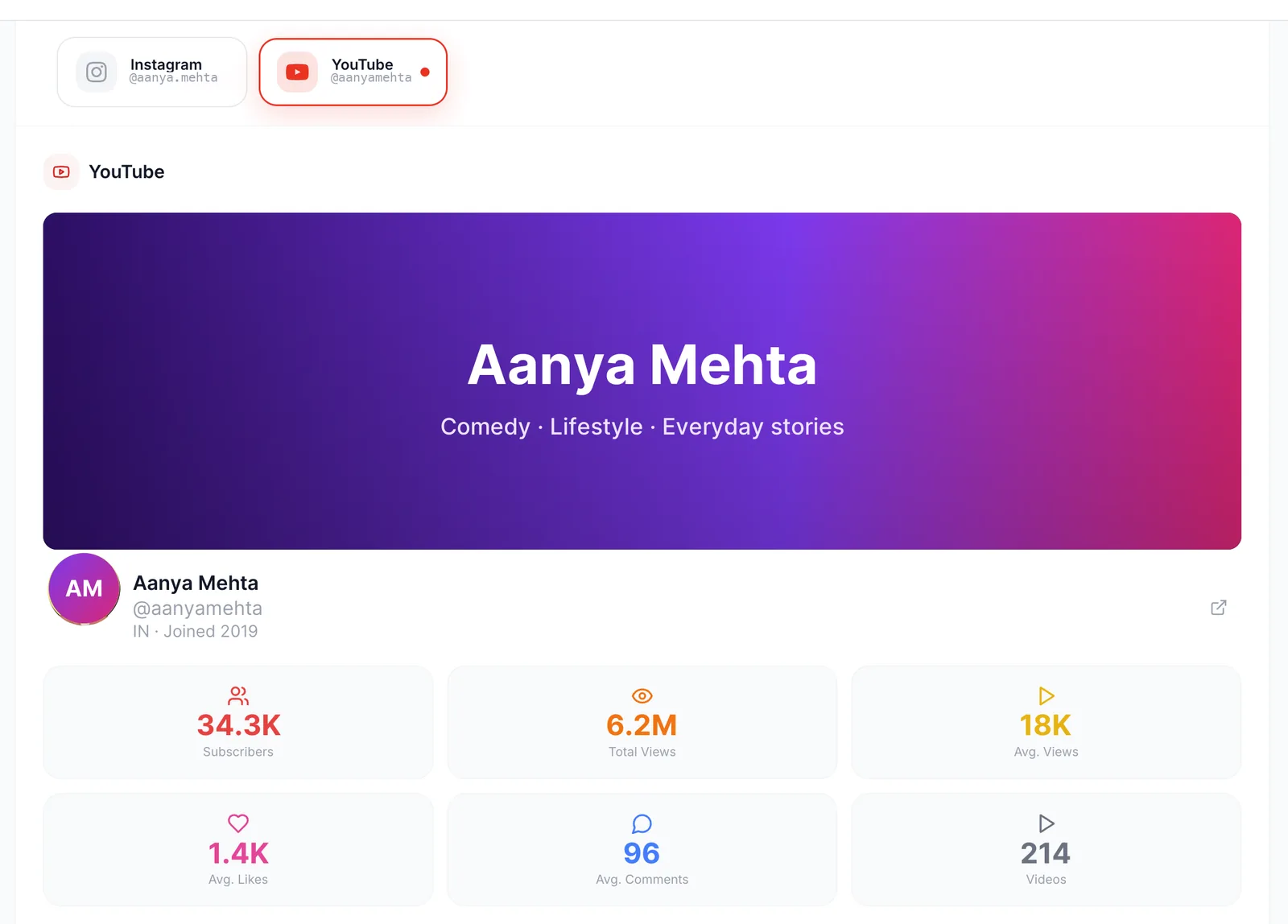Click the Avg. Comments label
Screen dimensions: 1288x924
642,880
